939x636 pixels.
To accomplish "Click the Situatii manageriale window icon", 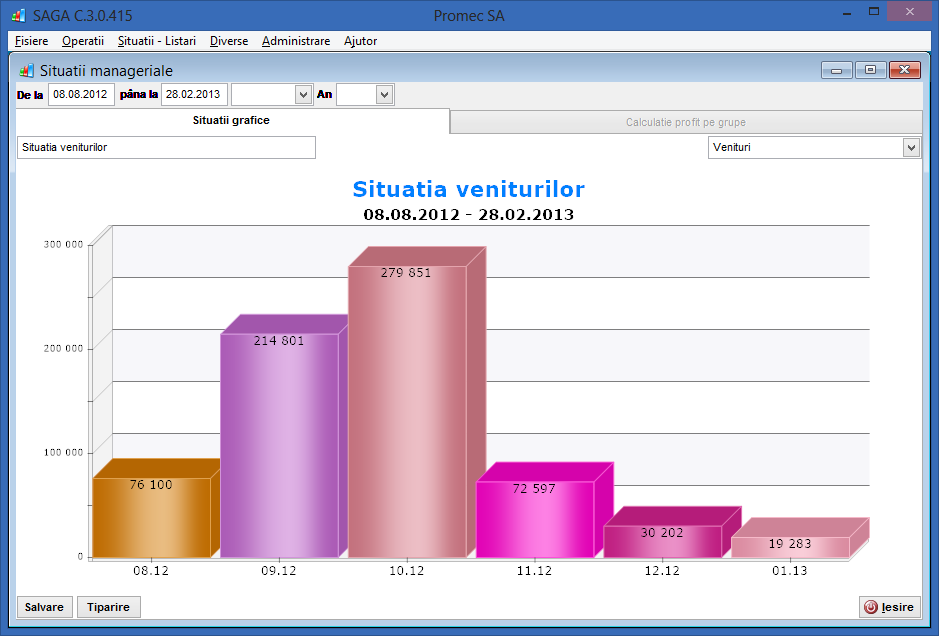I will (26, 71).
